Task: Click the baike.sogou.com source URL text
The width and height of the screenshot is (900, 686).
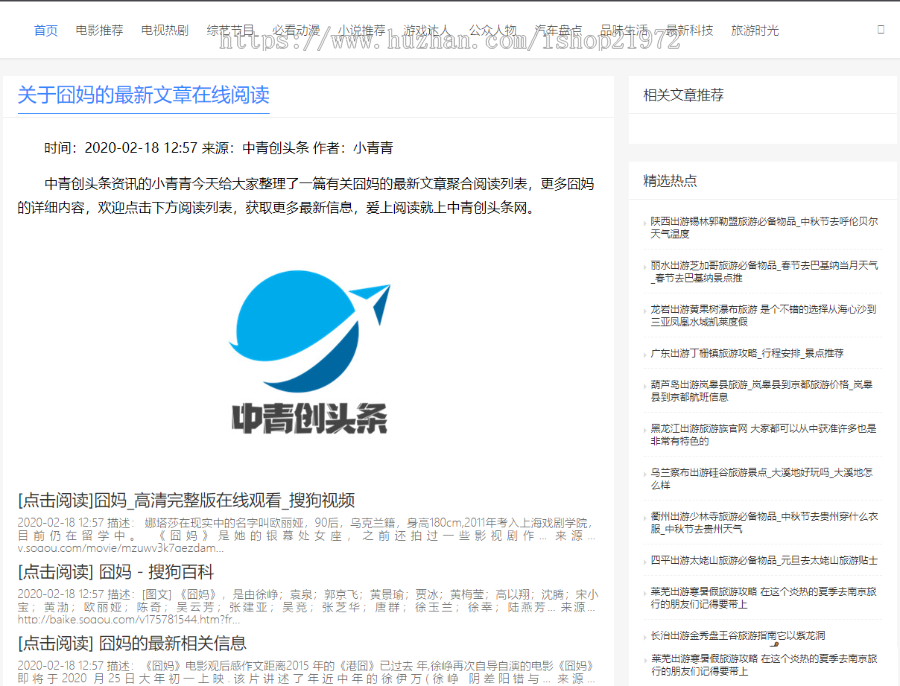Action: (x=129, y=619)
